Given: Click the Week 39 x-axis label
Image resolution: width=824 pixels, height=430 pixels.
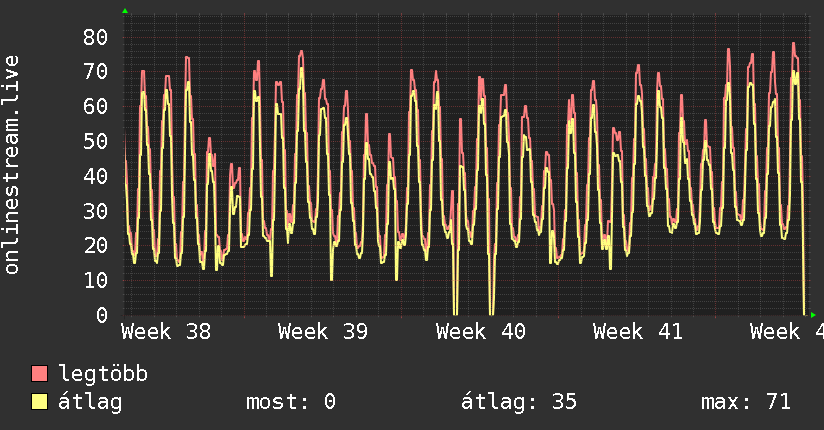Looking at the screenshot, I should (323, 332).
